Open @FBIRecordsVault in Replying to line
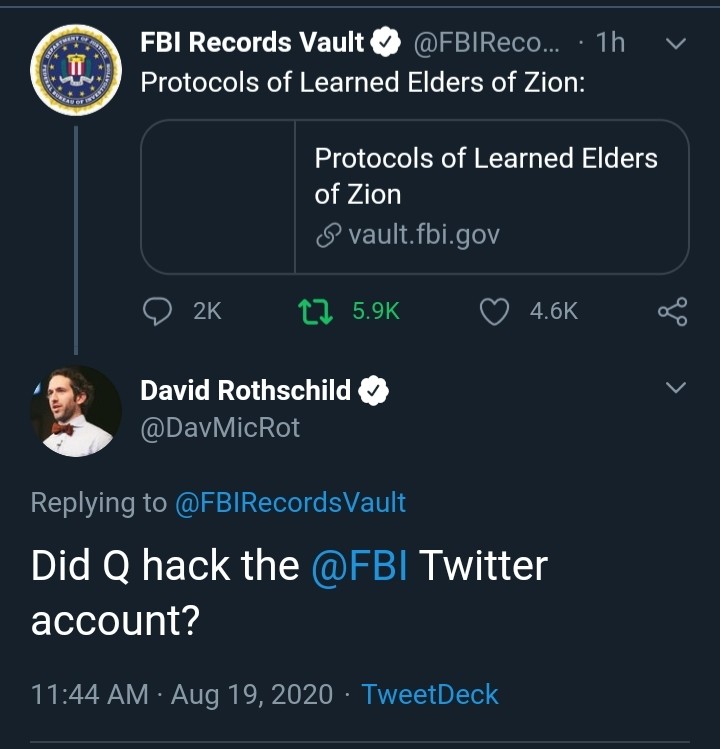 point(290,502)
